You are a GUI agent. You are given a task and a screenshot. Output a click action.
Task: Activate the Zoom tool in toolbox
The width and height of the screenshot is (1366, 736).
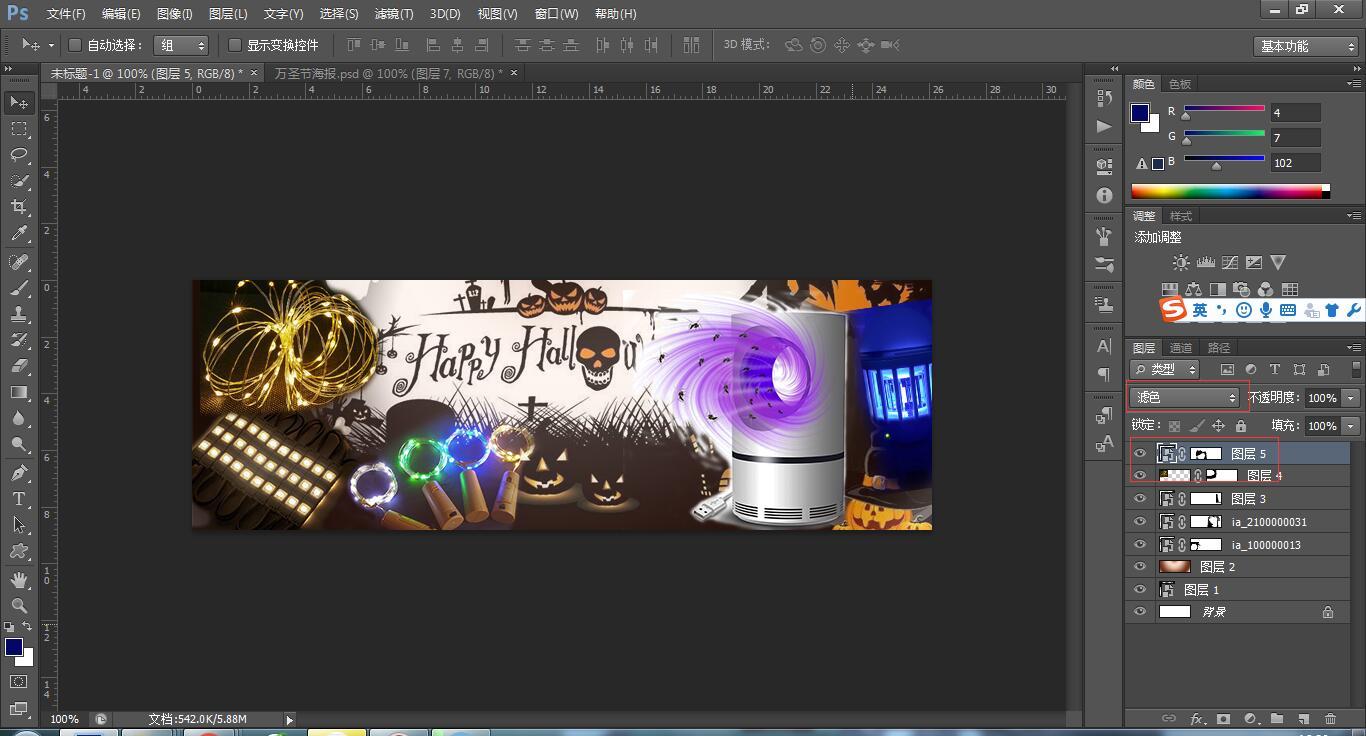pyautogui.click(x=19, y=606)
